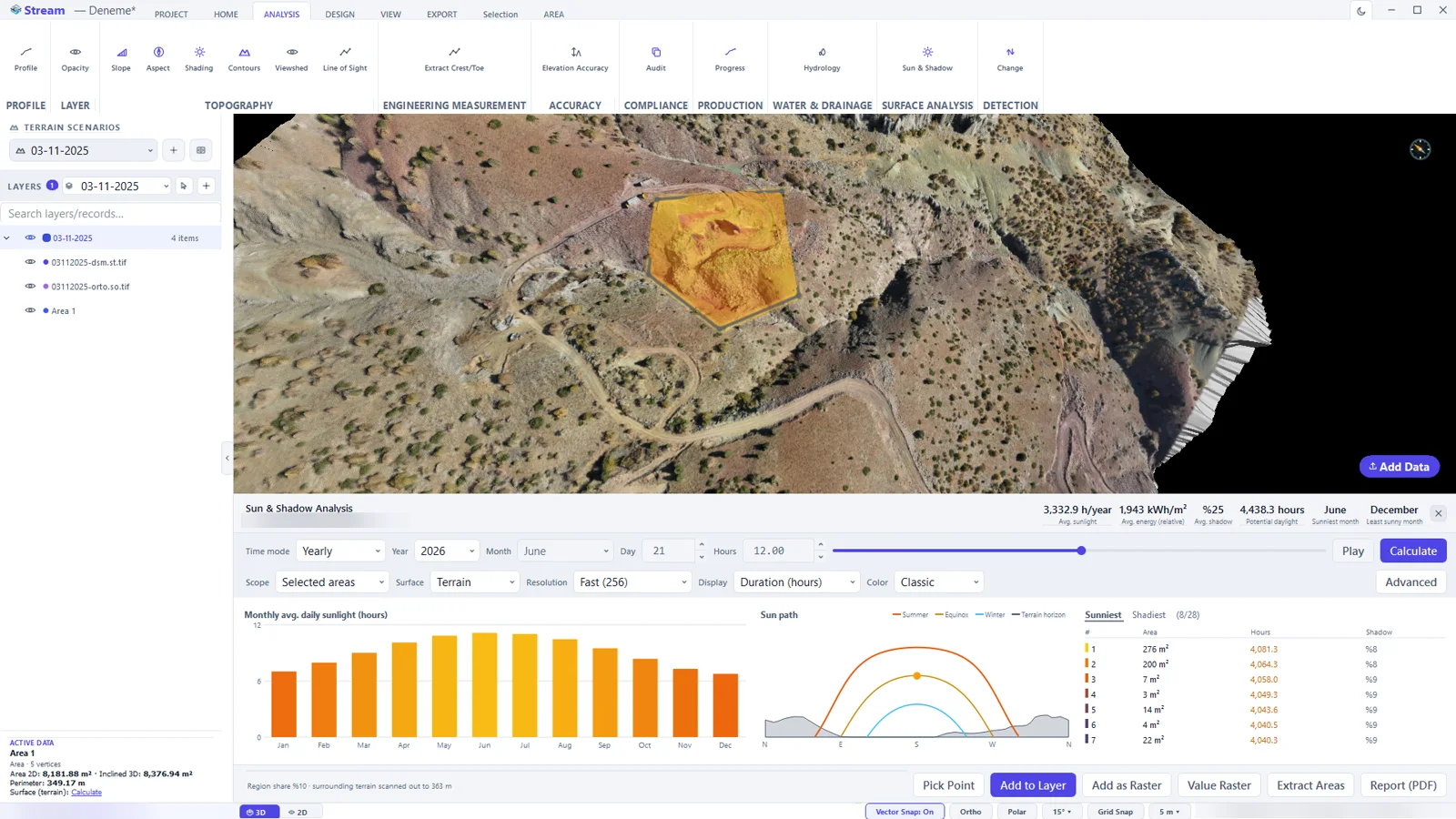Screen dimensions: 1456x819
Task: Open the EXPORT ribbon tab
Action: point(442,15)
